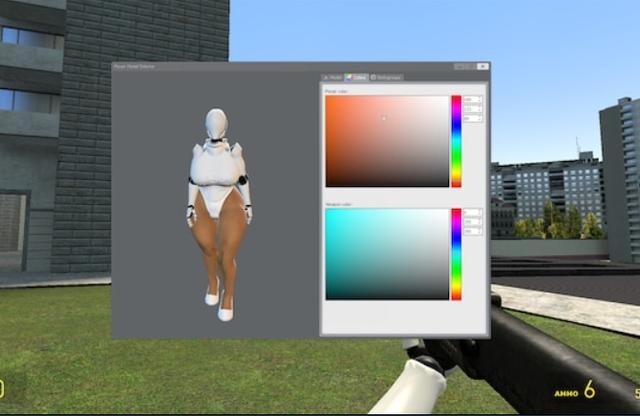Pick a shade in the Weapon color square
The height and width of the screenshot is (416, 640).
tap(387, 254)
